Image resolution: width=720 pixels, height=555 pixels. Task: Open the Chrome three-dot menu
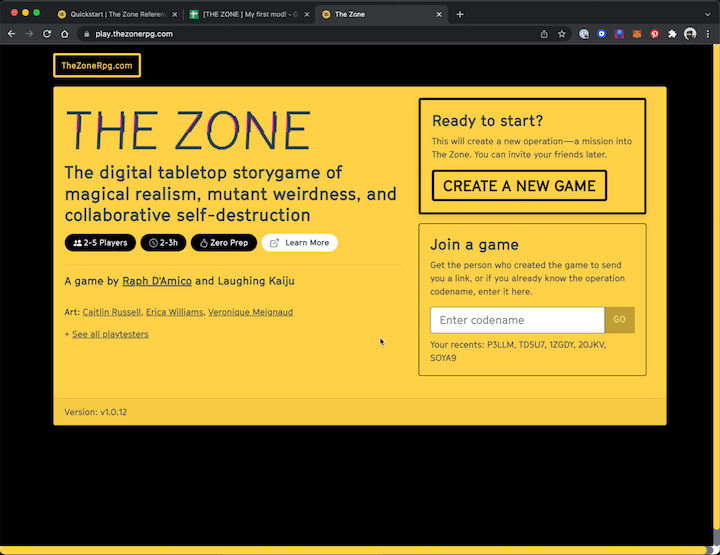pos(708,34)
